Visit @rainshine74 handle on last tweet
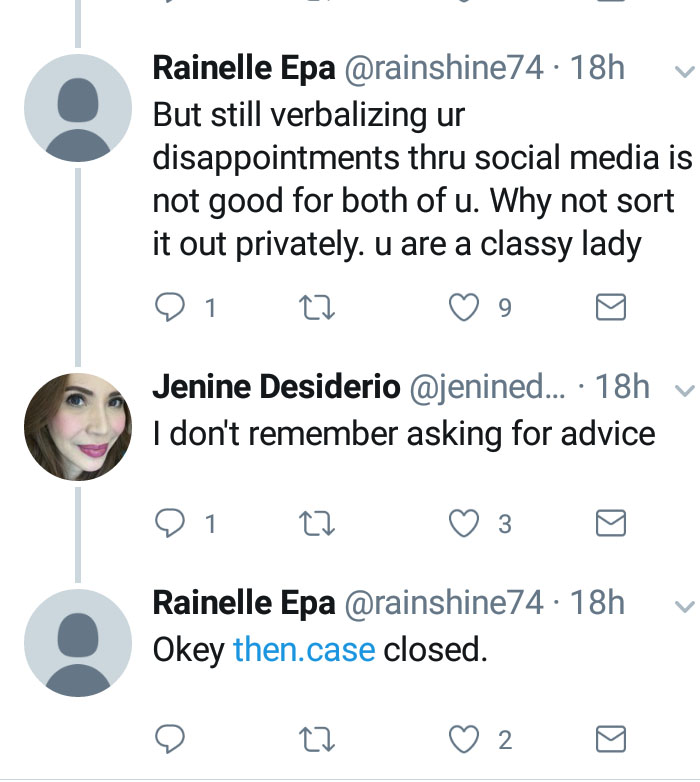700x782 pixels. point(443,603)
